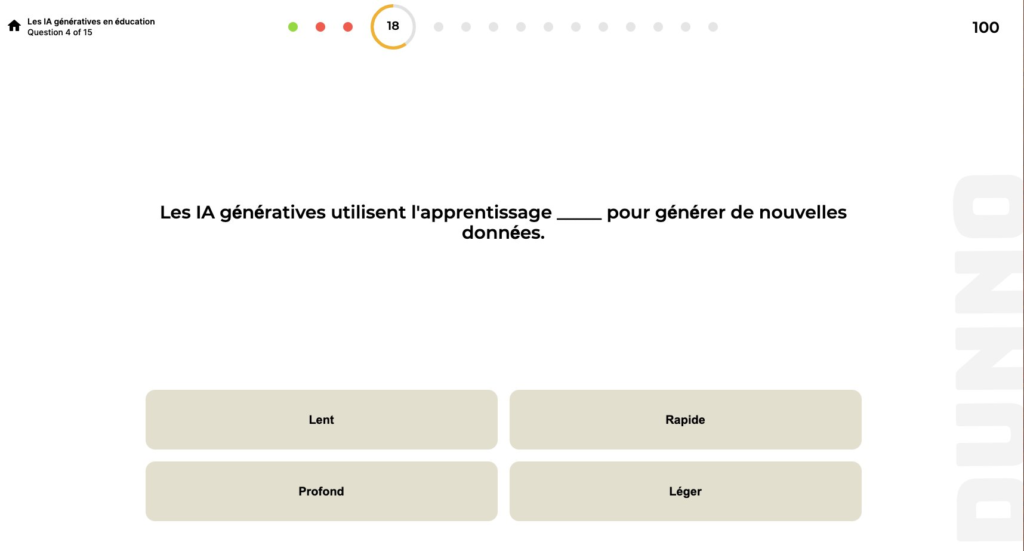Click the DUNNO vertical logo
This screenshot has height=551, width=1024.
coord(988,360)
